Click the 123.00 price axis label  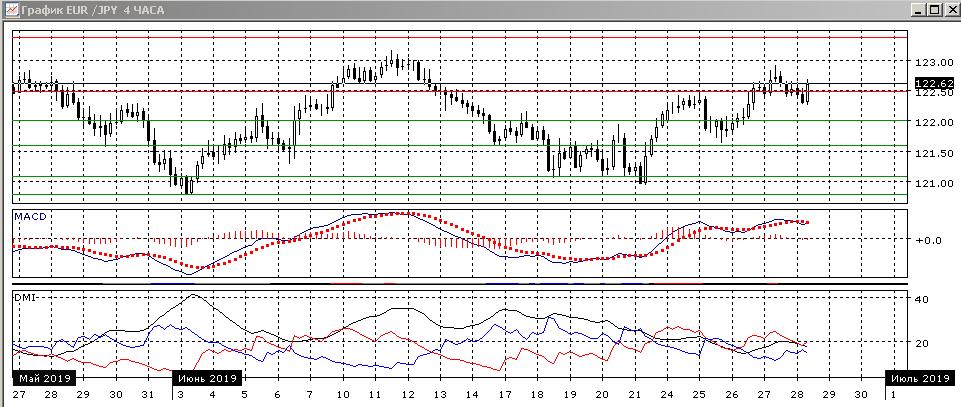(x=933, y=62)
